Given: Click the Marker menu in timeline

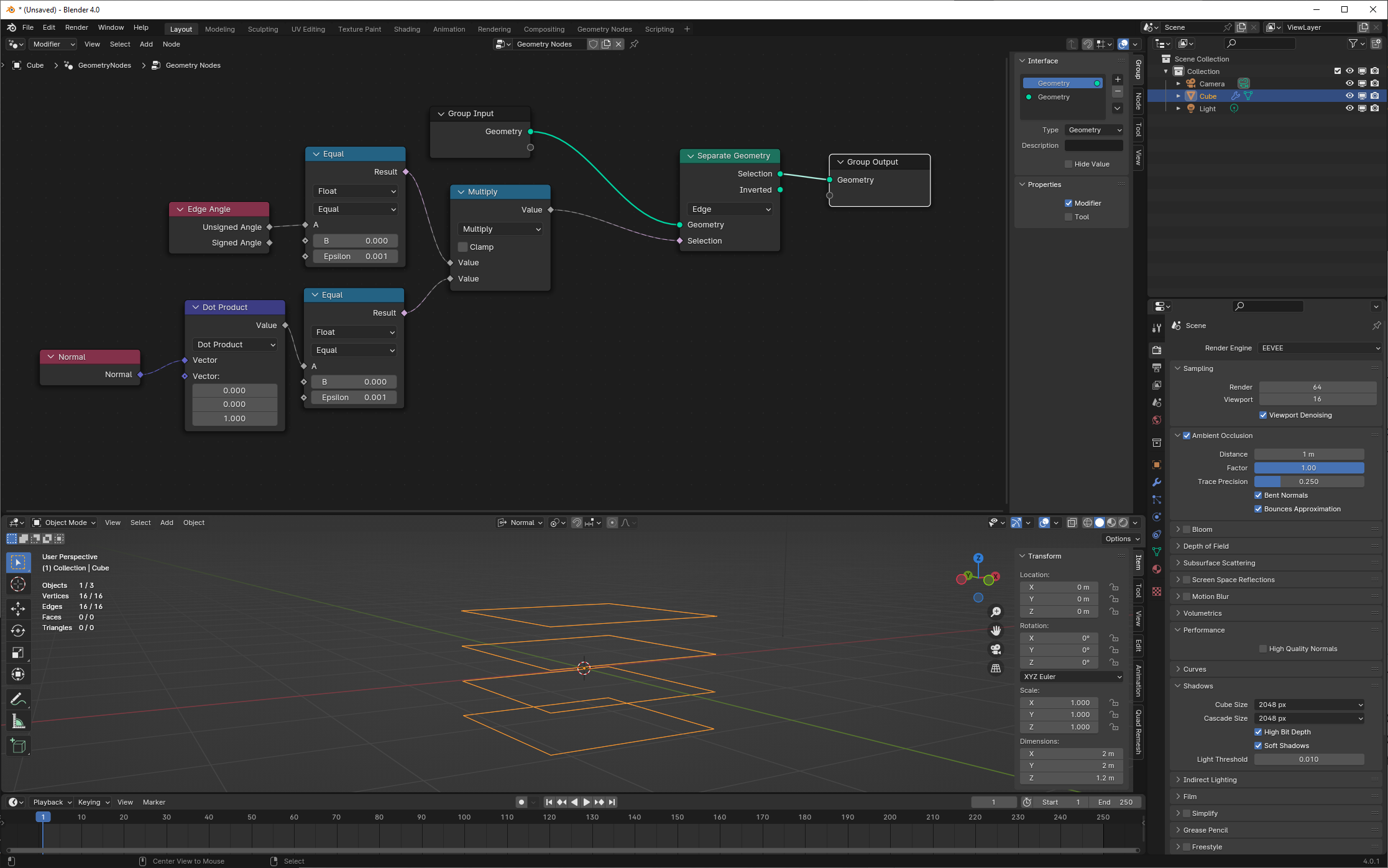Looking at the screenshot, I should 154,802.
